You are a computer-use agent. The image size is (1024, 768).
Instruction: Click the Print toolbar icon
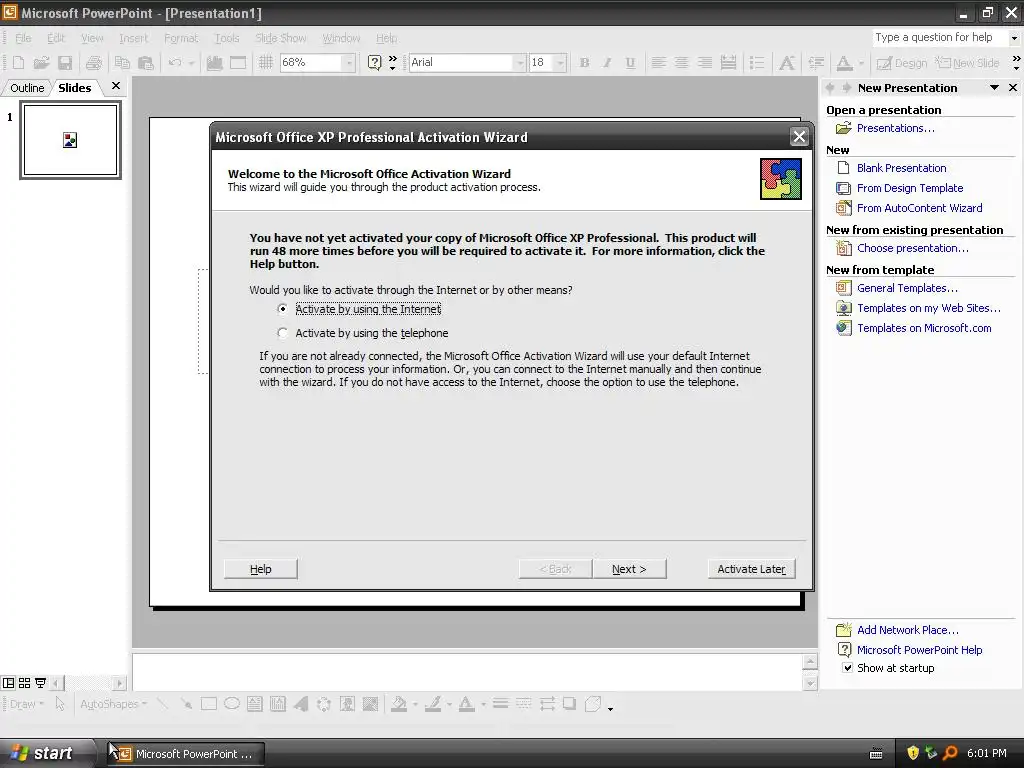[x=94, y=63]
